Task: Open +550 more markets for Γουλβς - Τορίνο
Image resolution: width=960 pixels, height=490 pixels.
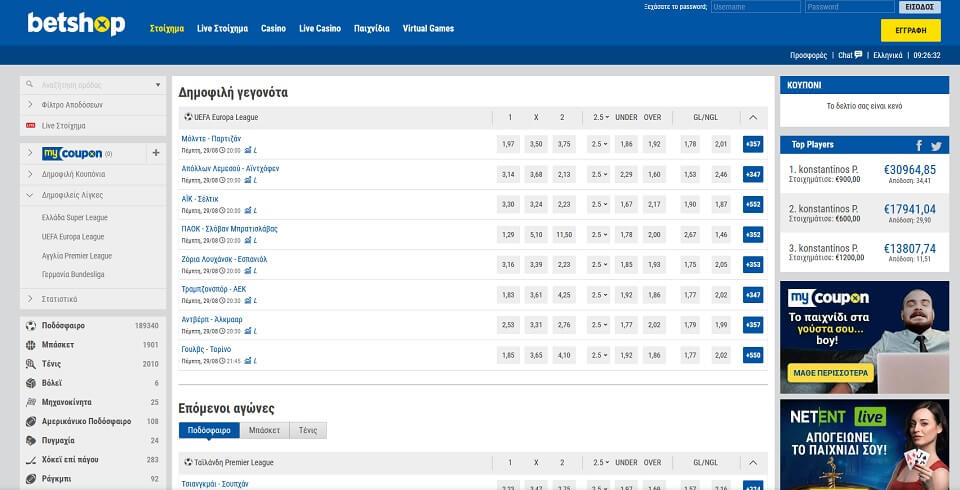Action: tap(753, 355)
